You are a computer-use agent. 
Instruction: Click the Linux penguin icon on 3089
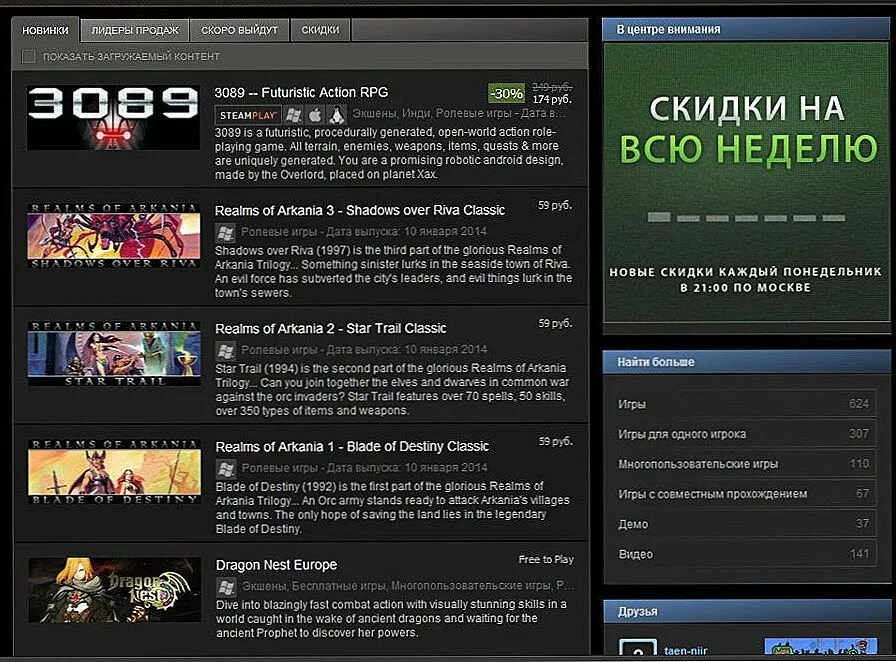coord(337,115)
